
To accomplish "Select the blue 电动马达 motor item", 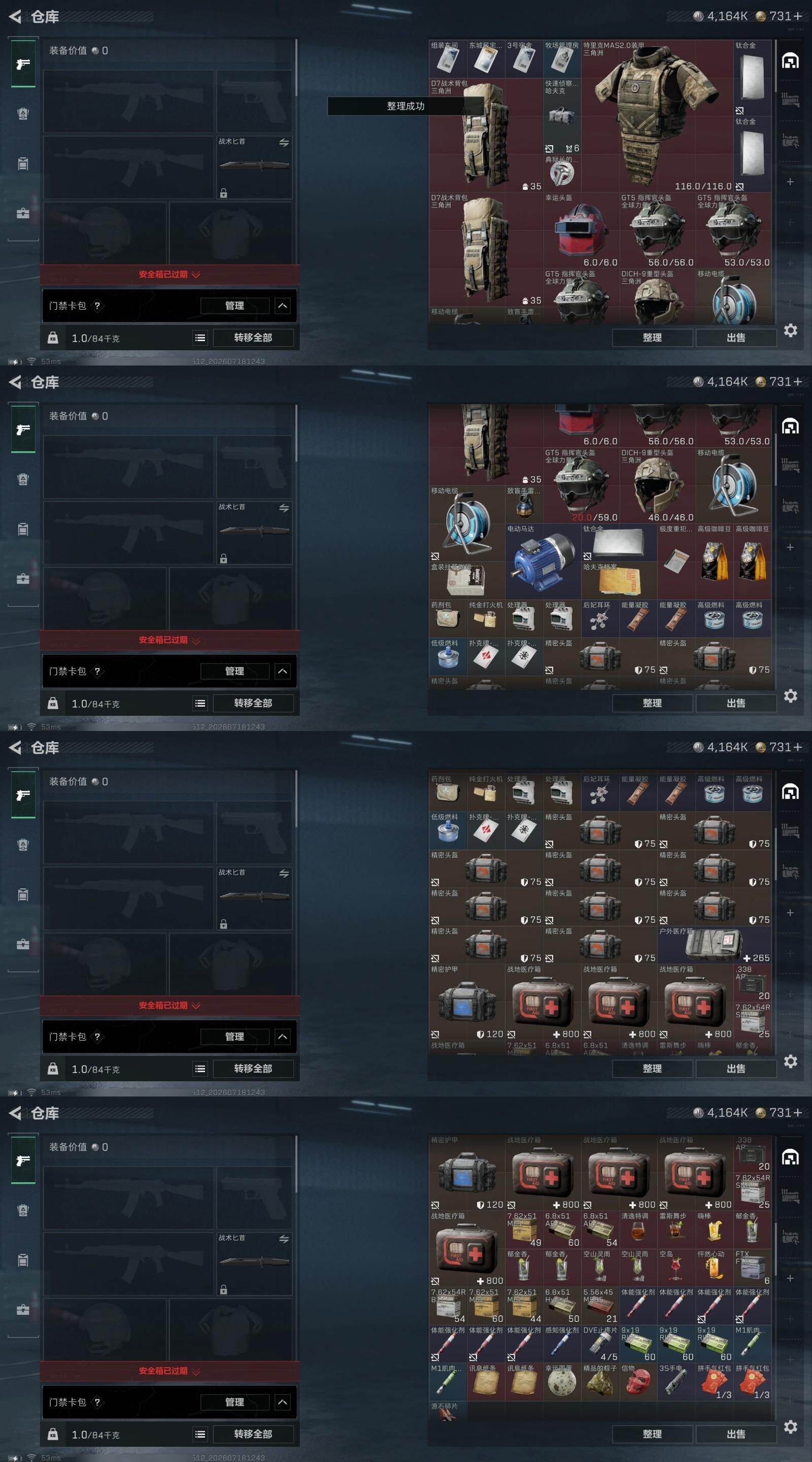I will click(x=543, y=561).
